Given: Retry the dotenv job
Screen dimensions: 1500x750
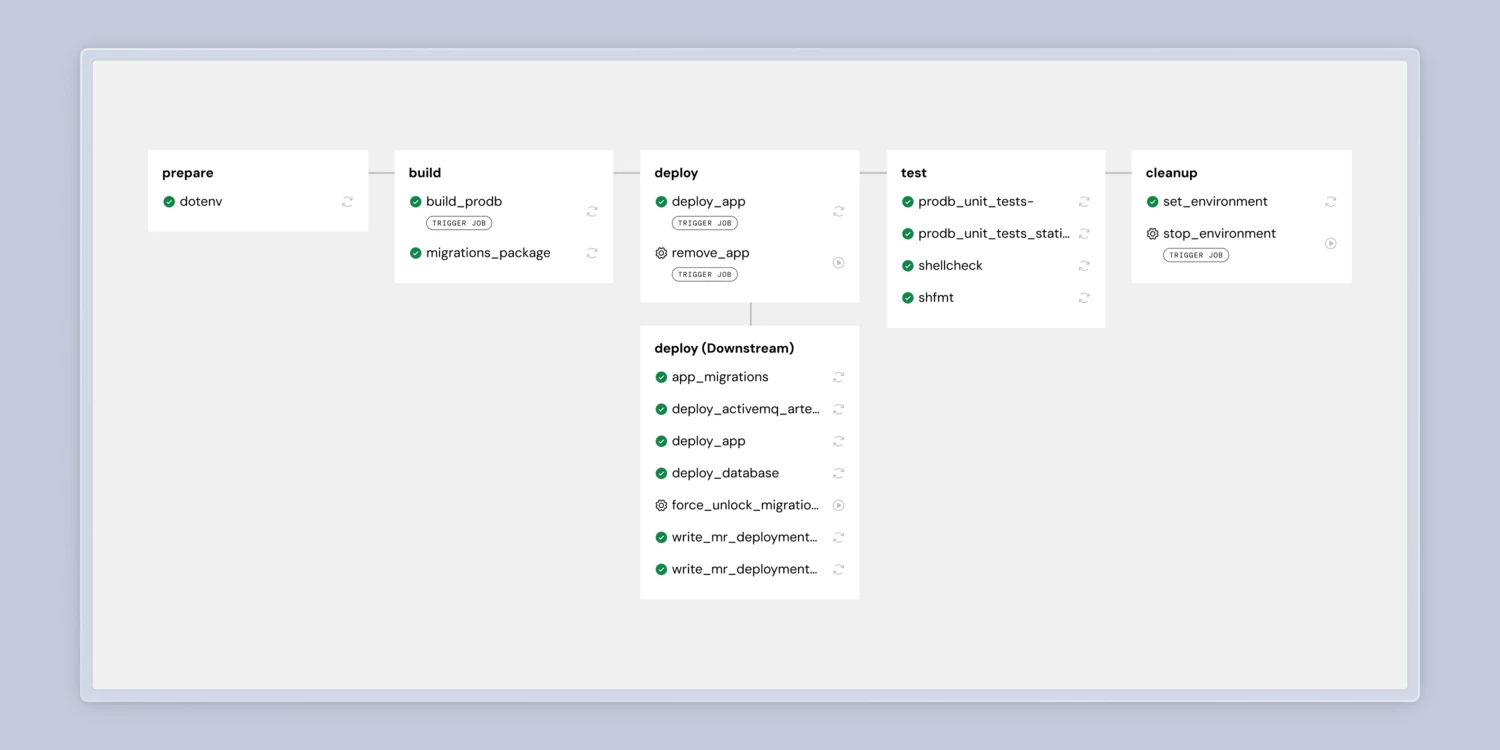Looking at the screenshot, I should (x=347, y=202).
